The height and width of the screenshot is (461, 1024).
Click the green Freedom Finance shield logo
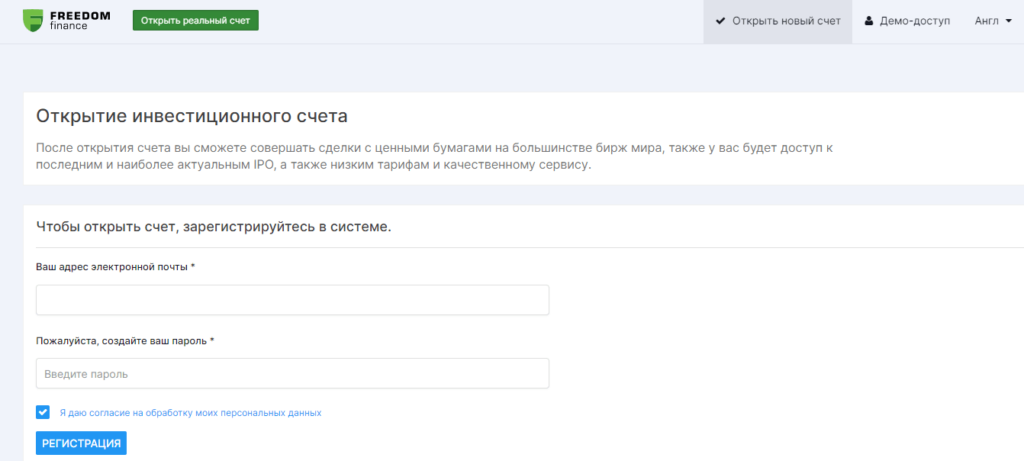33,20
